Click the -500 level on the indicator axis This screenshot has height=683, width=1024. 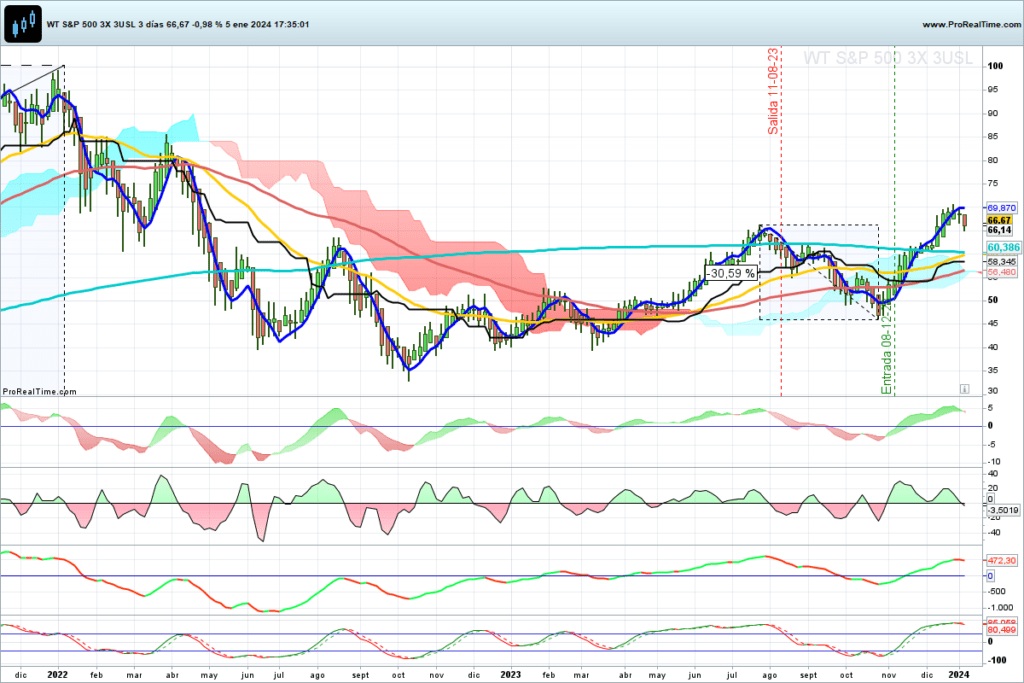point(996,592)
